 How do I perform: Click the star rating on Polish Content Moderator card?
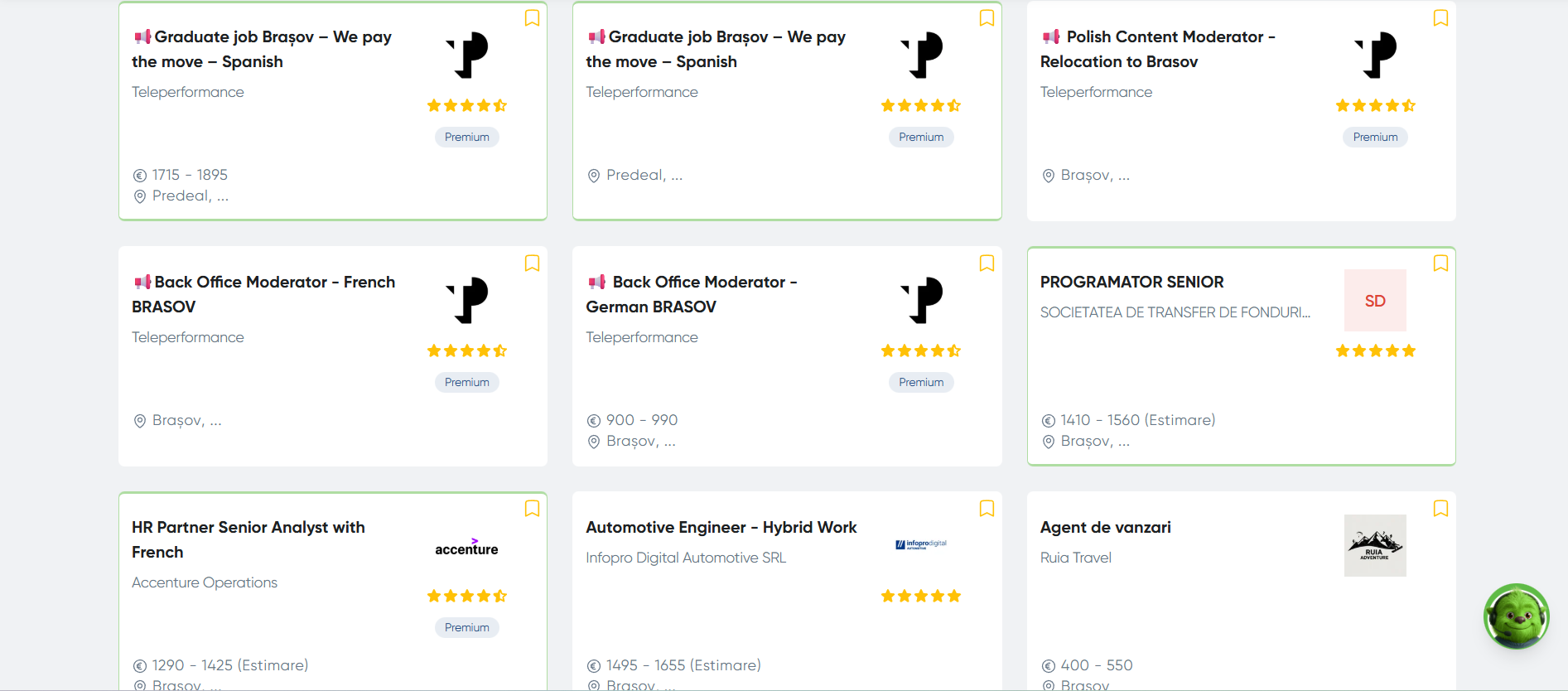1375,105
